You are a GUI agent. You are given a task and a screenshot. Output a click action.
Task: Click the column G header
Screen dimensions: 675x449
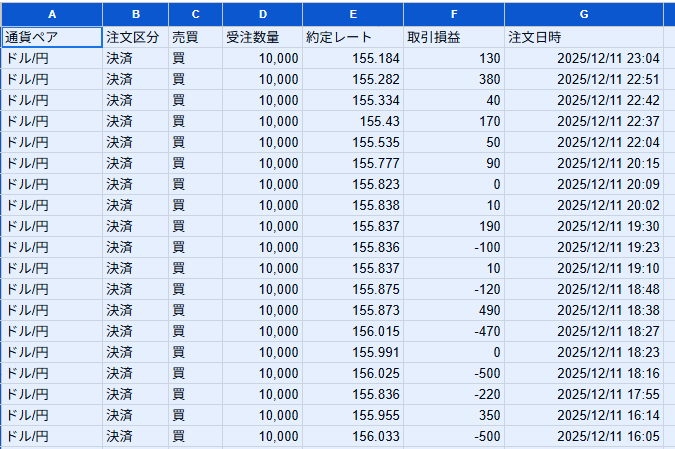[x=584, y=14]
